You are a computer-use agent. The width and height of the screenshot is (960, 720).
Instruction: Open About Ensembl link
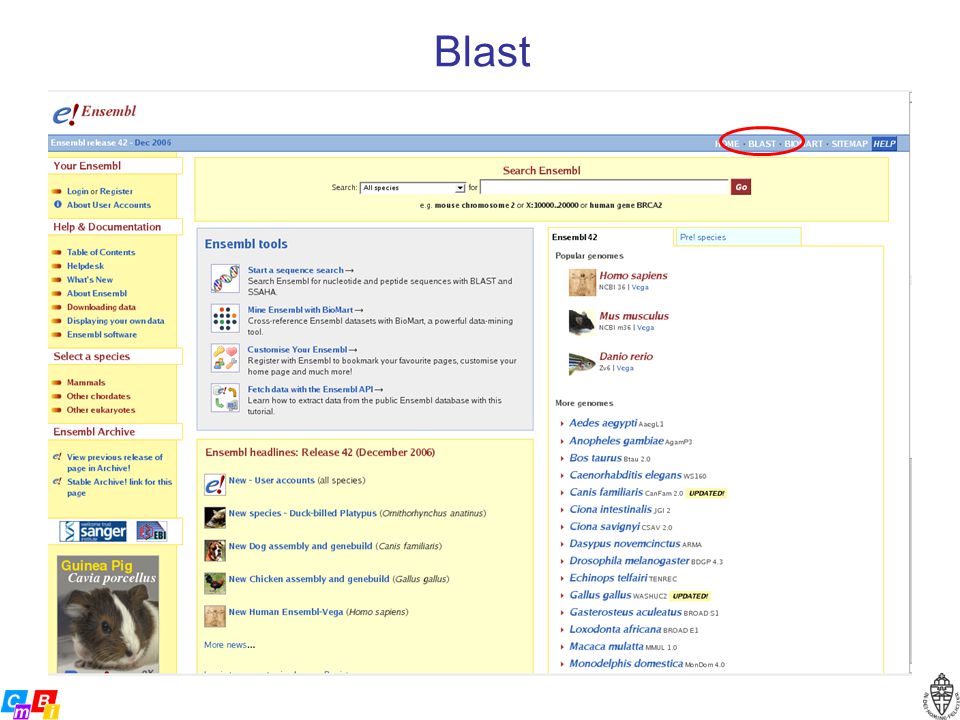point(97,293)
